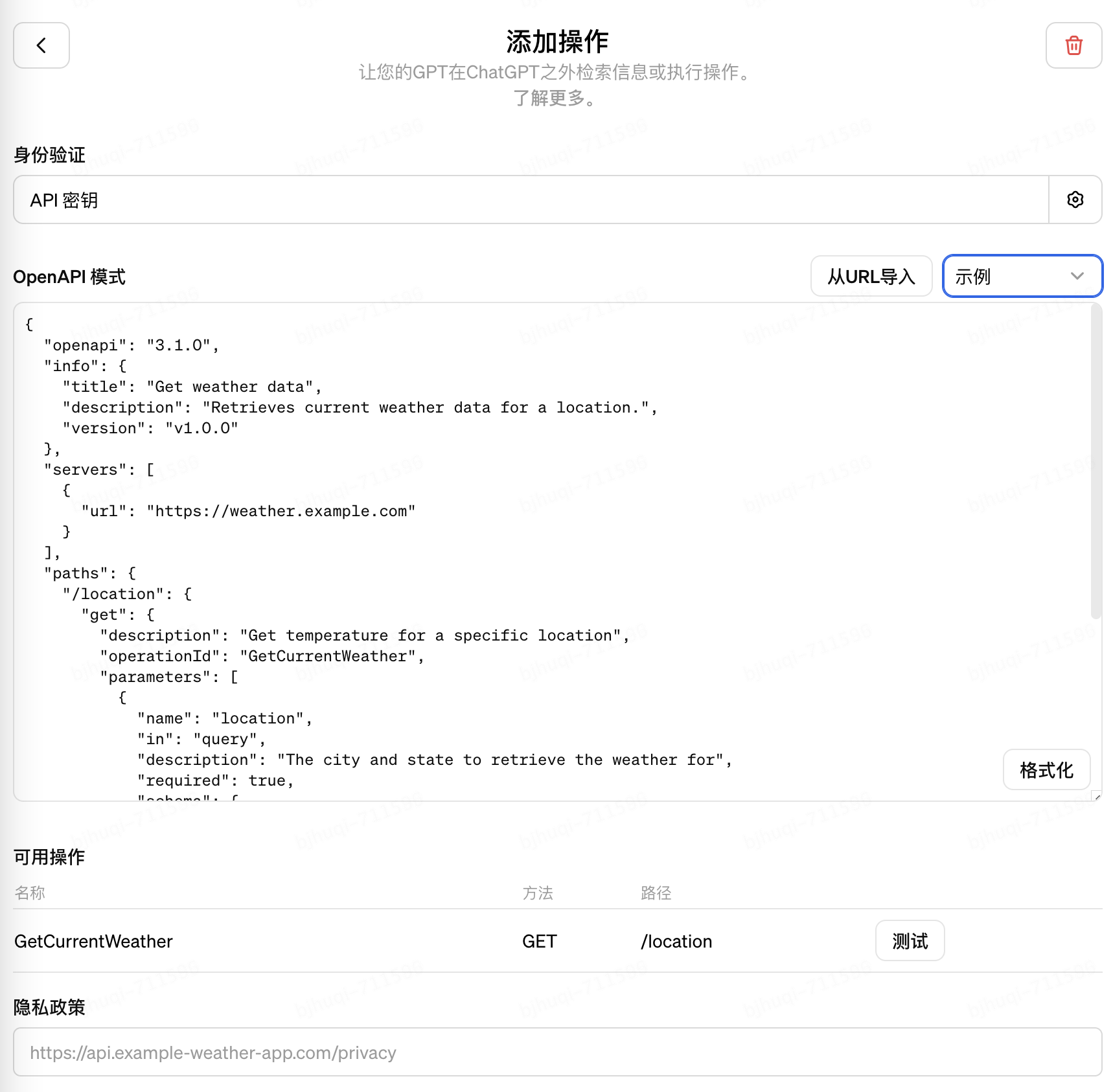Click 测试 button for GetCurrentWeather
Viewport: 1113px width, 1092px height.
tap(909, 940)
